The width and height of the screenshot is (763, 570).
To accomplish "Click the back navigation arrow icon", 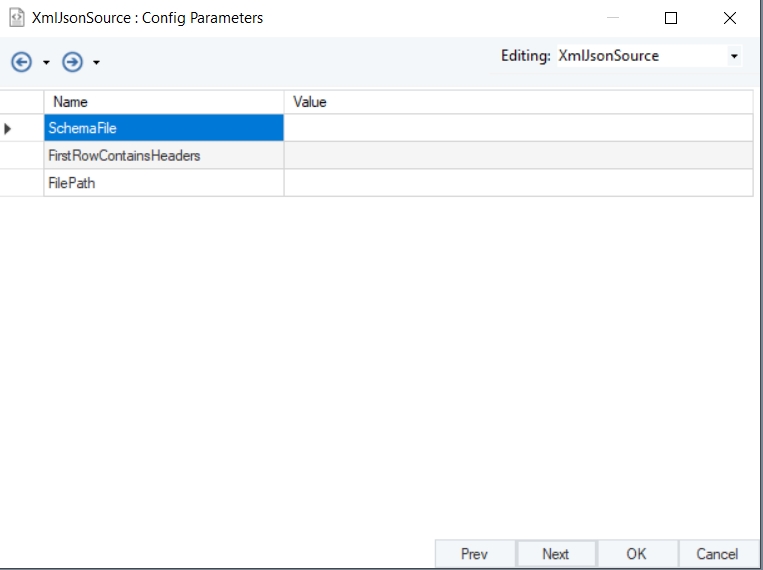I will tap(21, 62).
